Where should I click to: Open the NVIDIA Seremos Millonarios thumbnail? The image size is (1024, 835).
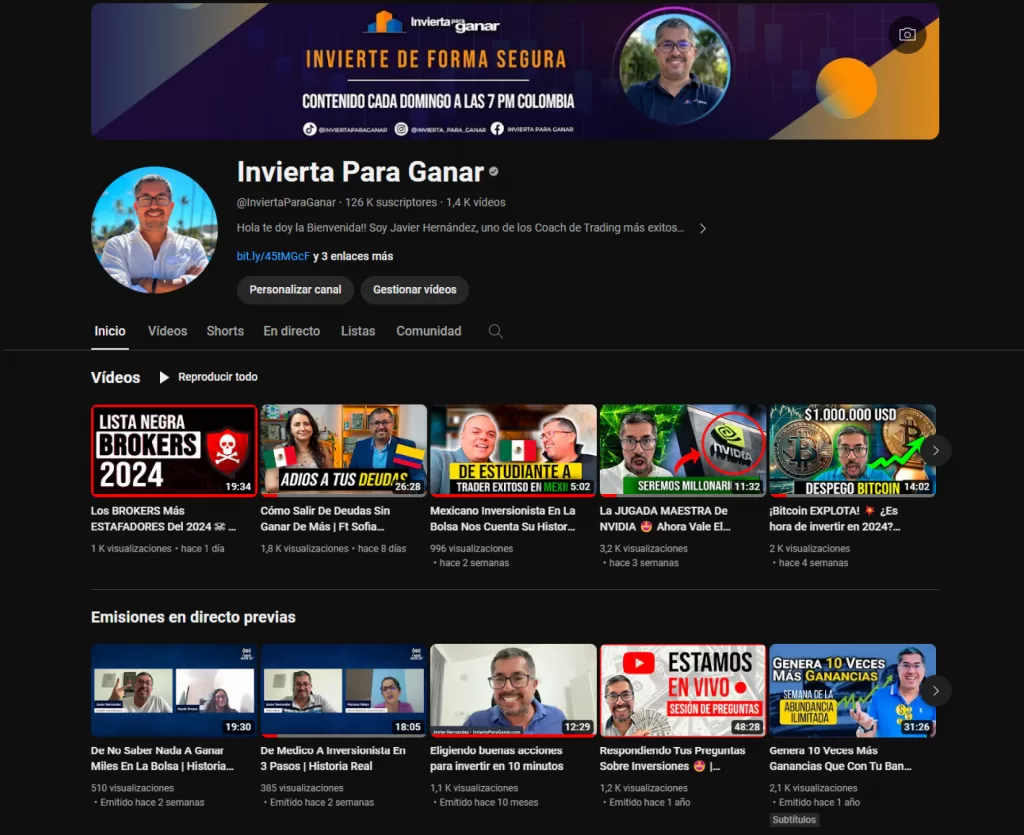[x=683, y=450]
